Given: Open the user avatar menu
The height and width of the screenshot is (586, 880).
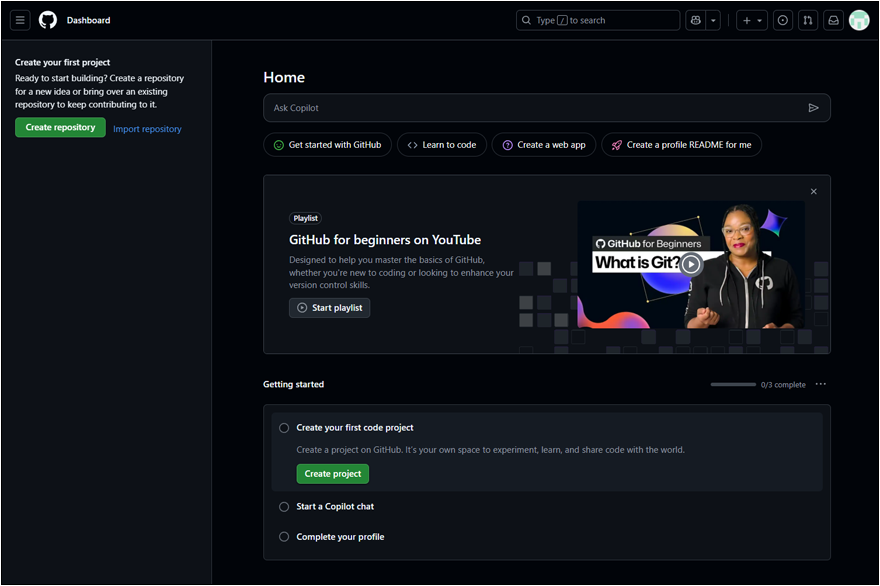Looking at the screenshot, I should (859, 20).
